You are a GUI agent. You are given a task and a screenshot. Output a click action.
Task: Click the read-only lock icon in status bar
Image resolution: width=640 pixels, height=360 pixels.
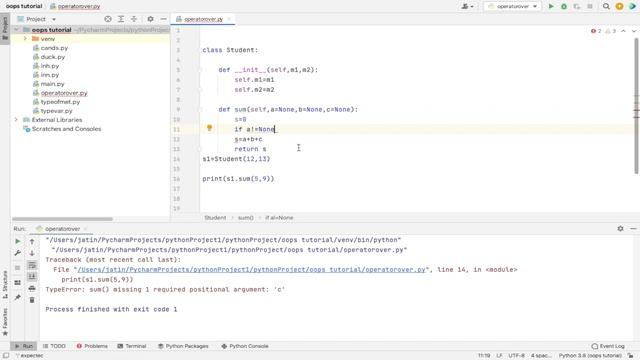[x=631, y=356]
